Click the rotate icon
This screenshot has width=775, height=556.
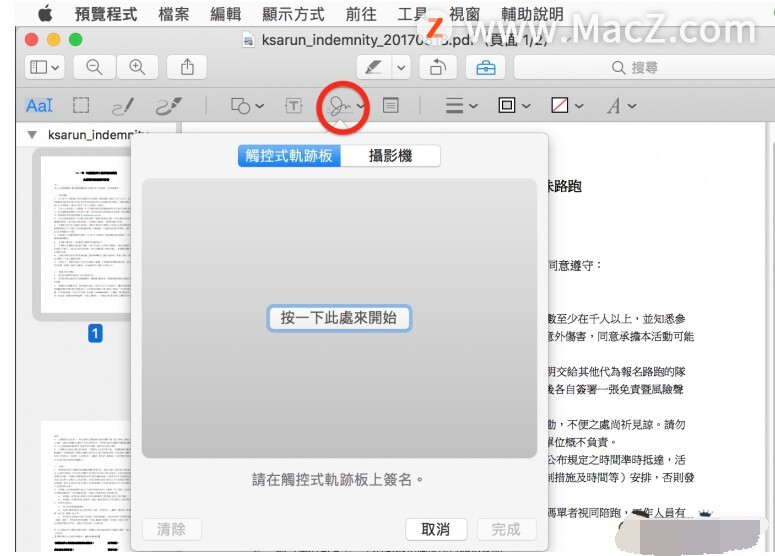tap(438, 67)
